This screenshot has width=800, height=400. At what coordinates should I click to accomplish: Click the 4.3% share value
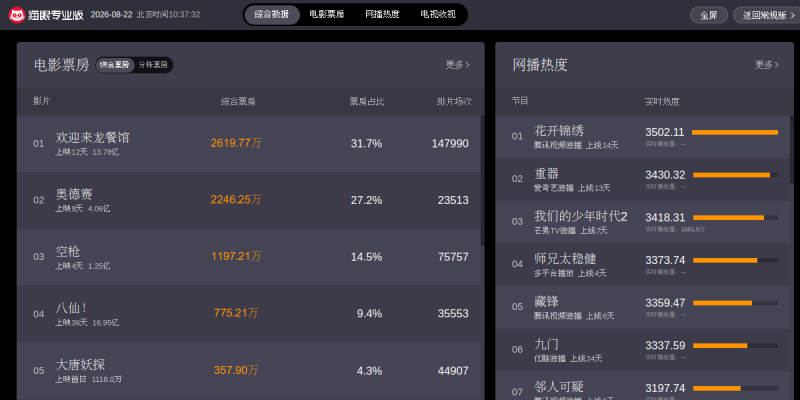pos(369,371)
